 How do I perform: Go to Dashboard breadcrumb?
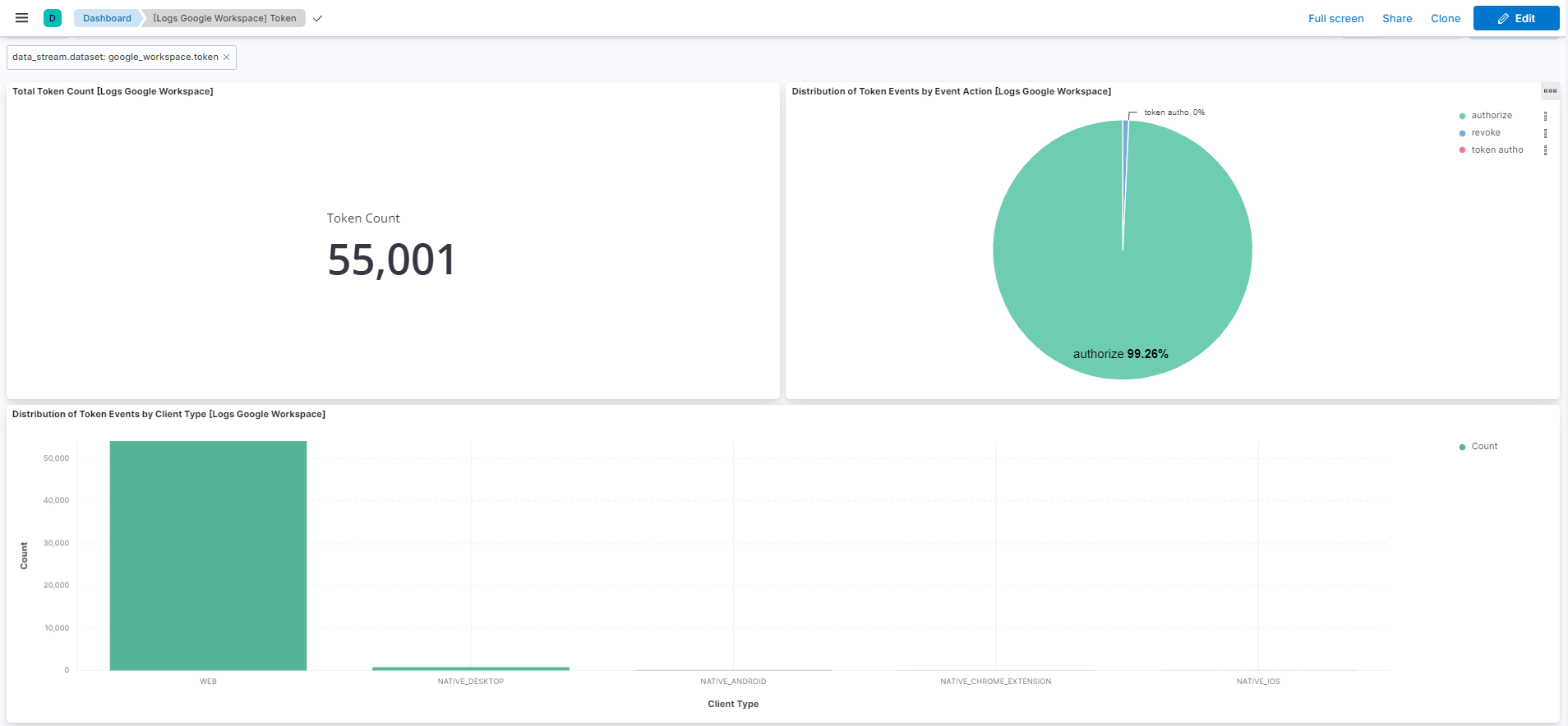[x=107, y=18]
